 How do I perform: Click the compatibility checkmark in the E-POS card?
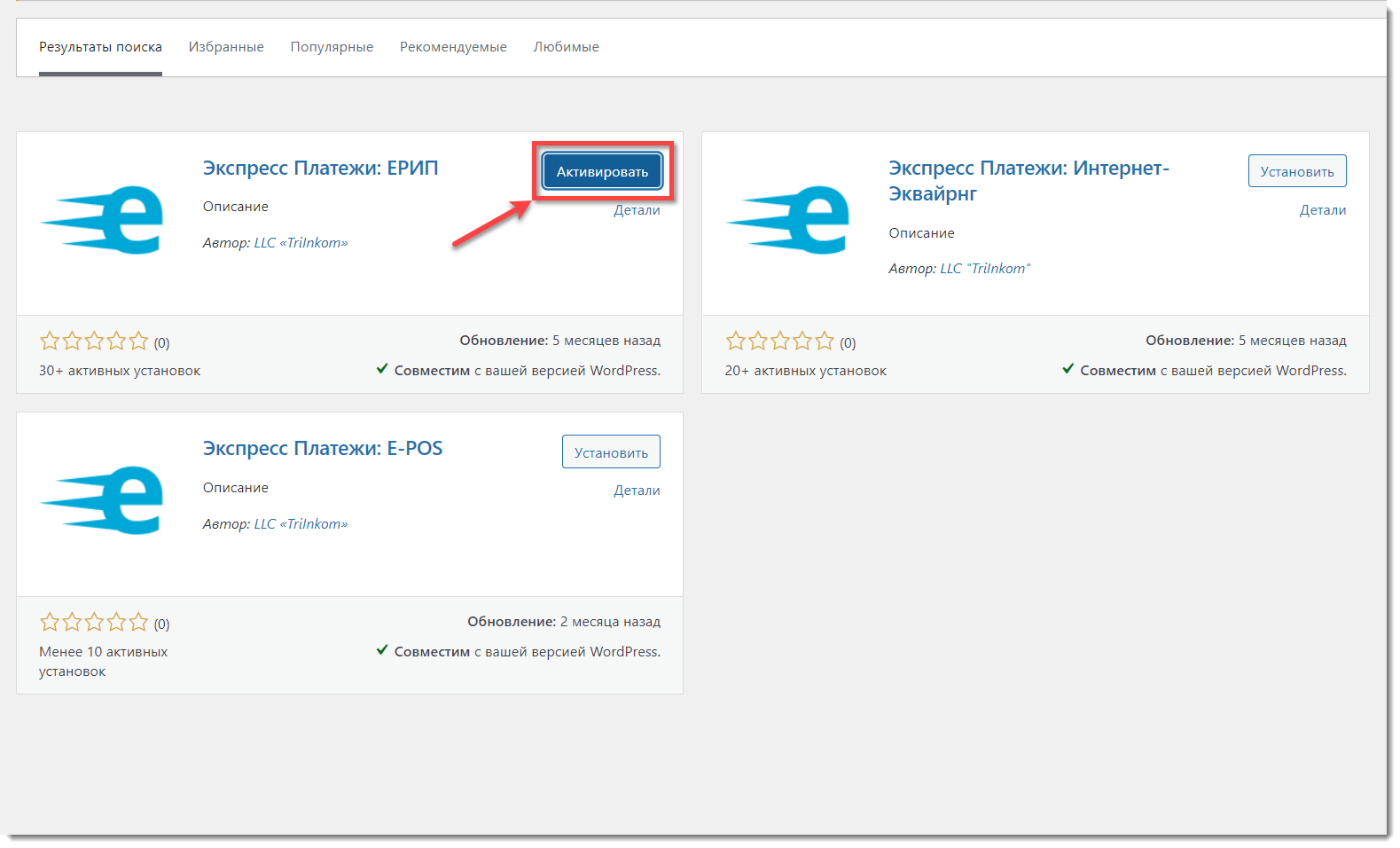click(382, 650)
